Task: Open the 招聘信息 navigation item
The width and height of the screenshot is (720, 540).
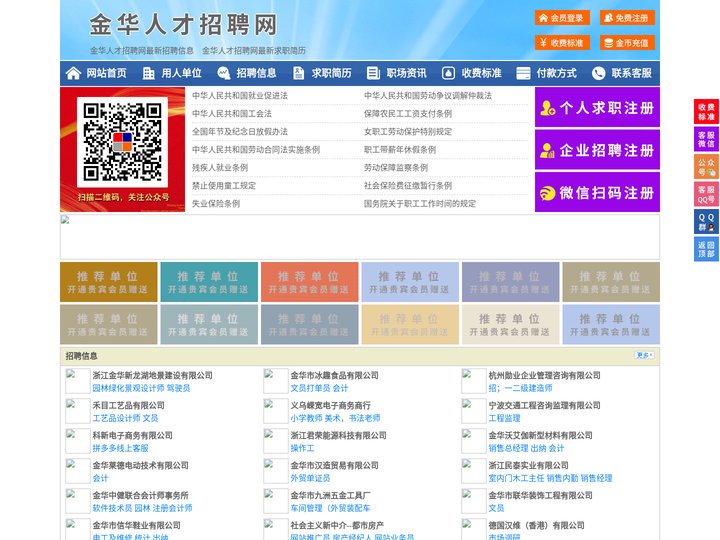Action: pos(256,73)
